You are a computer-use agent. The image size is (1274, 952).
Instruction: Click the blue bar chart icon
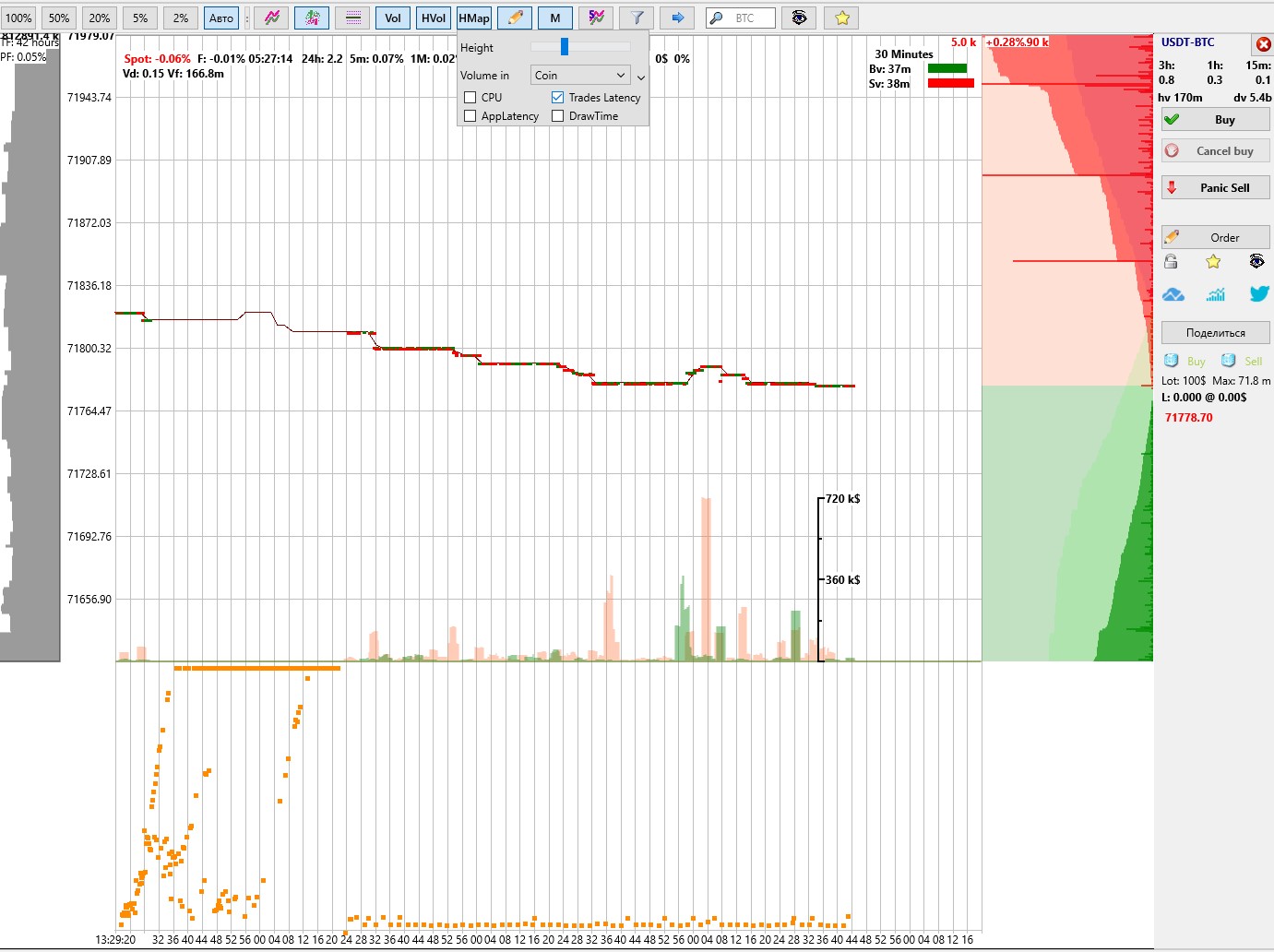[1216, 294]
